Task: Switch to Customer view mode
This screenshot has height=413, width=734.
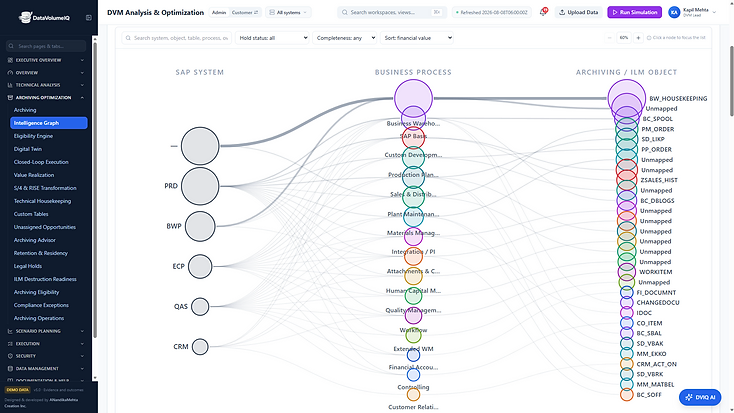Action: click(245, 12)
